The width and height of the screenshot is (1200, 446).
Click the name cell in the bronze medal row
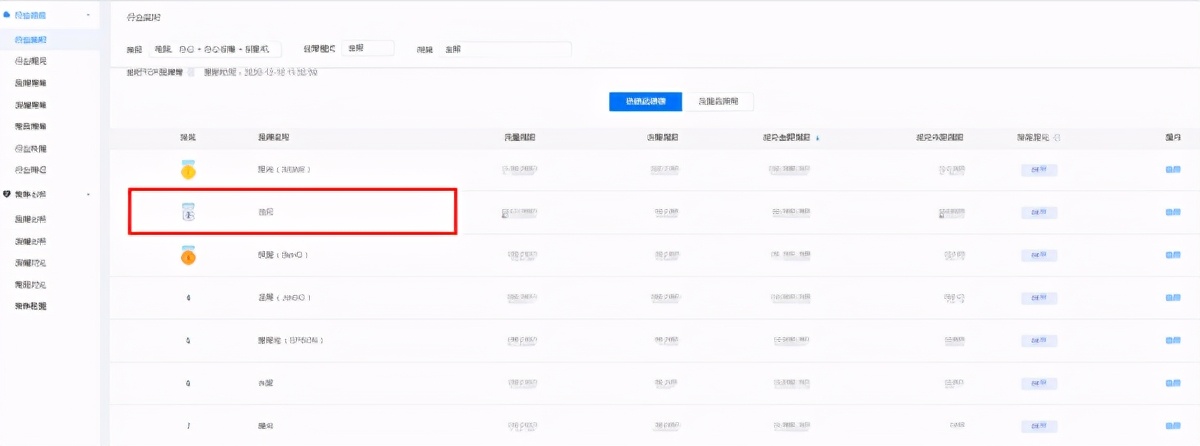pyautogui.click(x=283, y=256)
